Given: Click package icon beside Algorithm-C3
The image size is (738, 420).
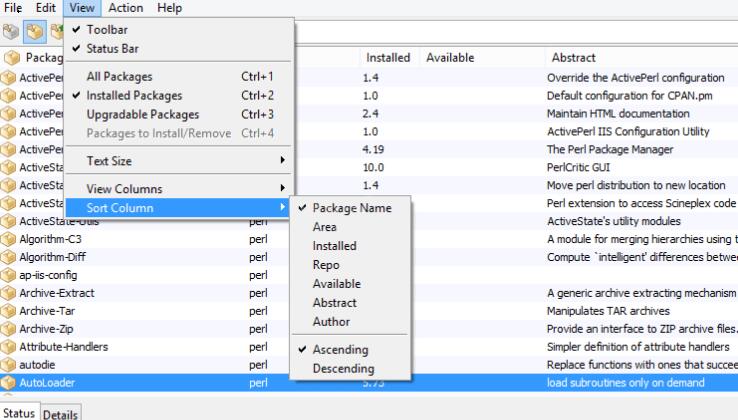Looking at the screenshot, I should coord(8,239).
